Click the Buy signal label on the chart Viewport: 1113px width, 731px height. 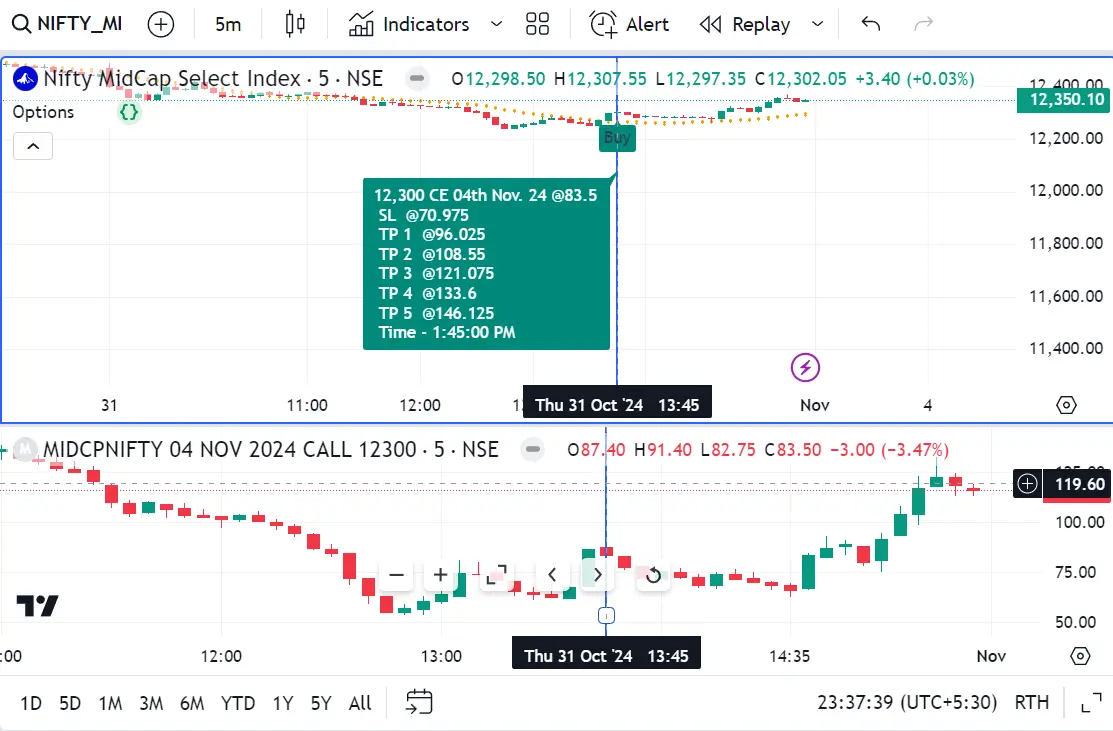617,138
